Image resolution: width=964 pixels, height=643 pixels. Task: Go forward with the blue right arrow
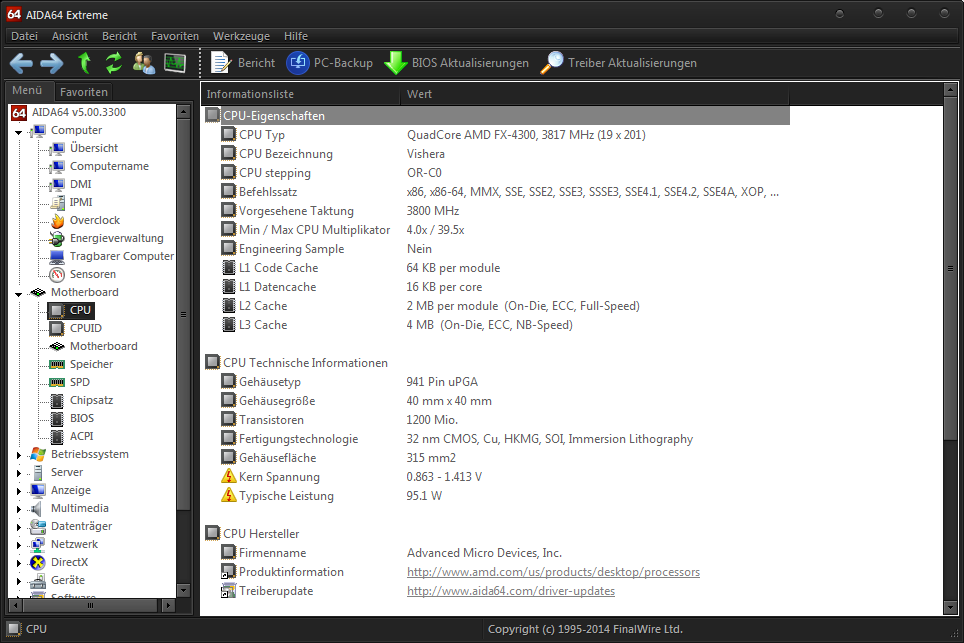[x=52, y=63]
